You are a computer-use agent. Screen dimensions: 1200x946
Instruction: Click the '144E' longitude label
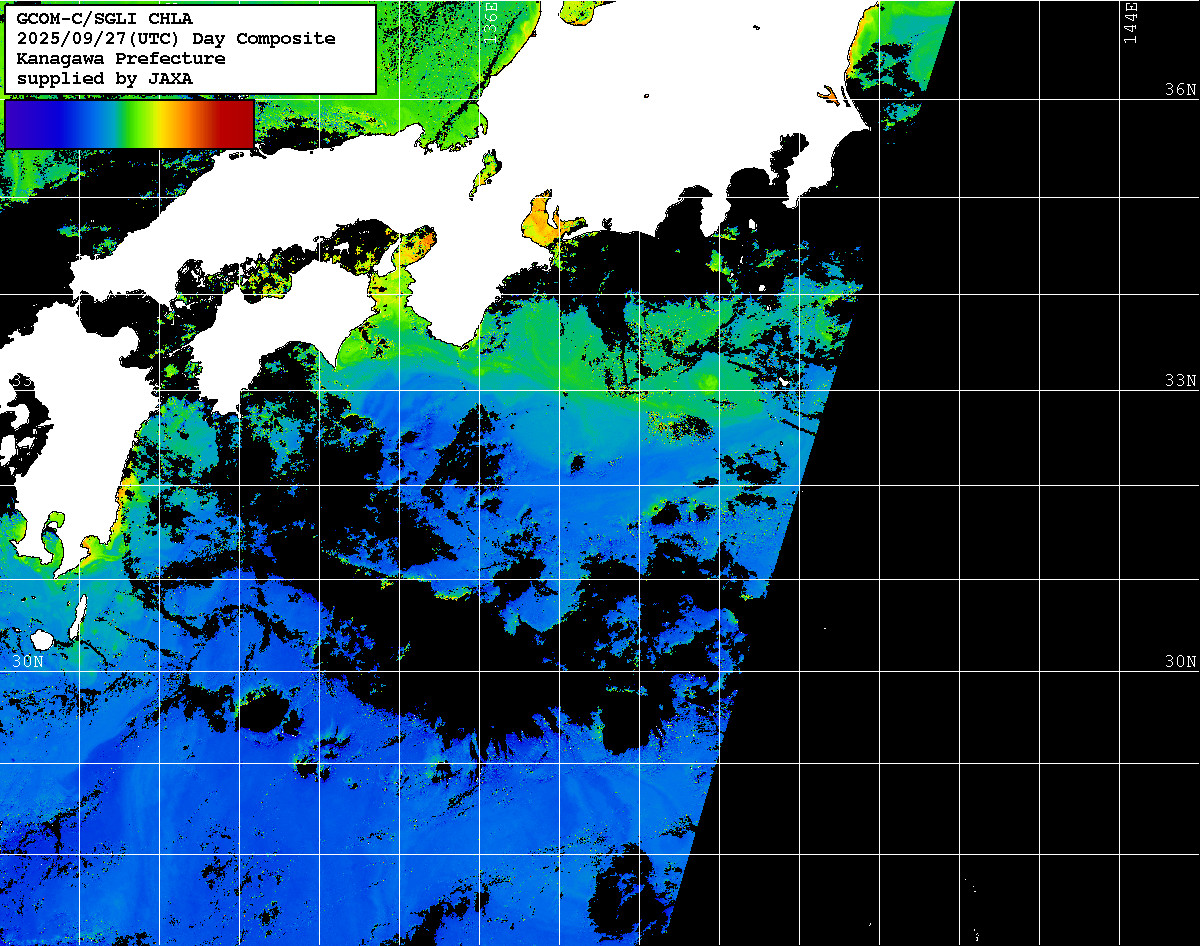(1131, 22)
